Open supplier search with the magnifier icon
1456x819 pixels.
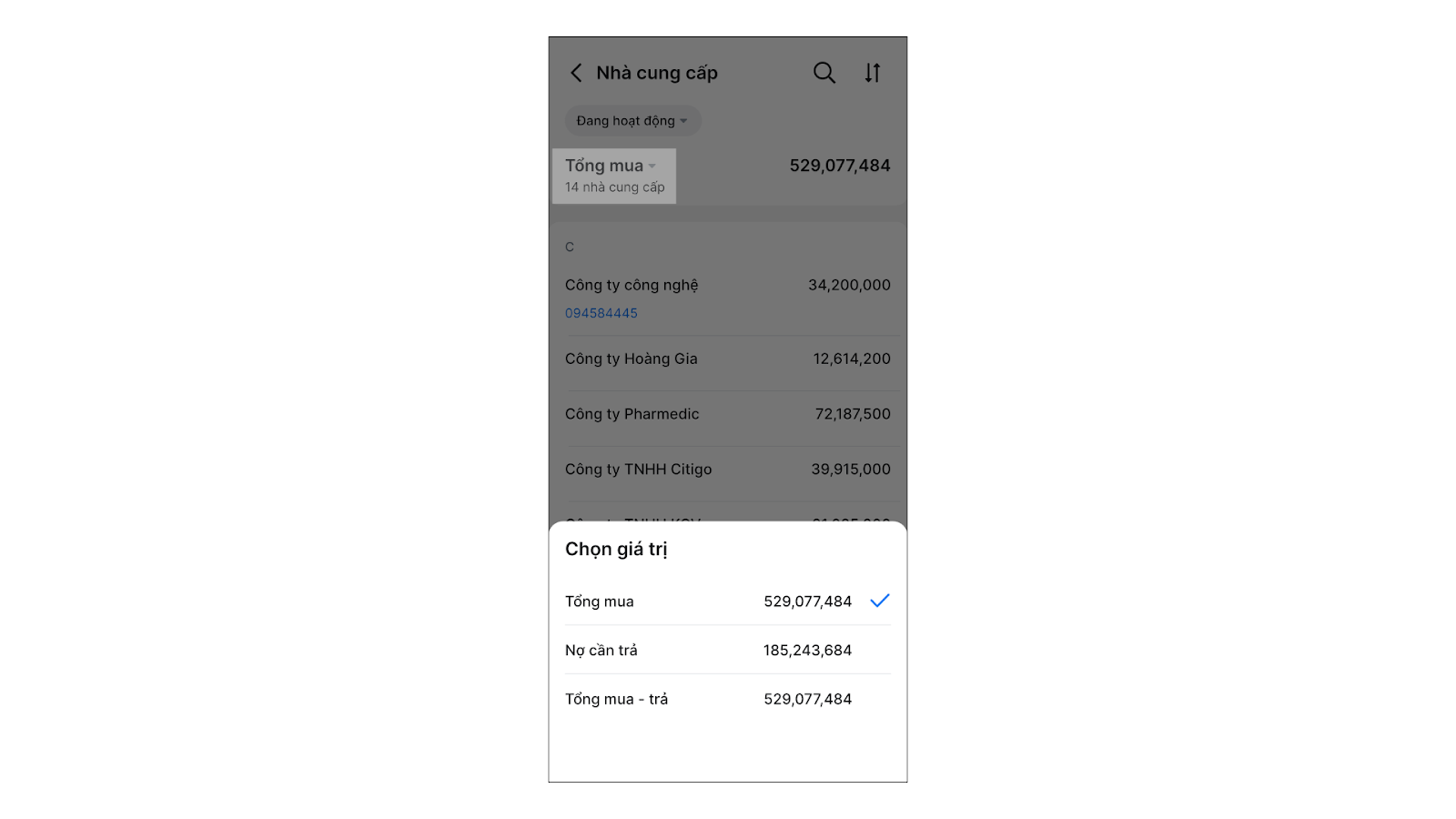[824, 73]
